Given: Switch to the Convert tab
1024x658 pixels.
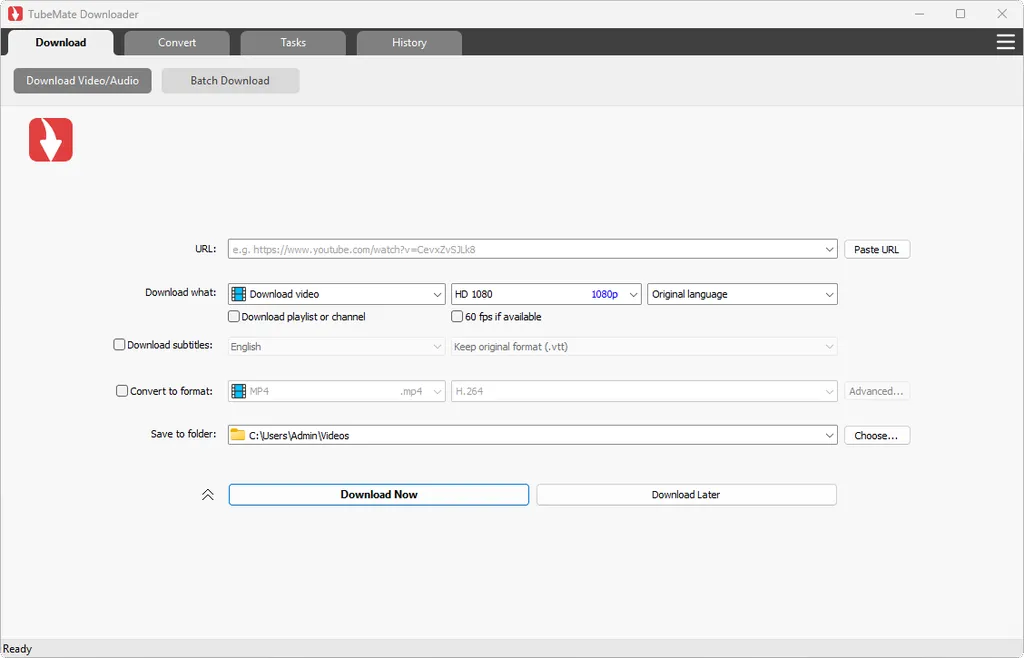Looking at the screenshot, I should (x=177, y=42).
